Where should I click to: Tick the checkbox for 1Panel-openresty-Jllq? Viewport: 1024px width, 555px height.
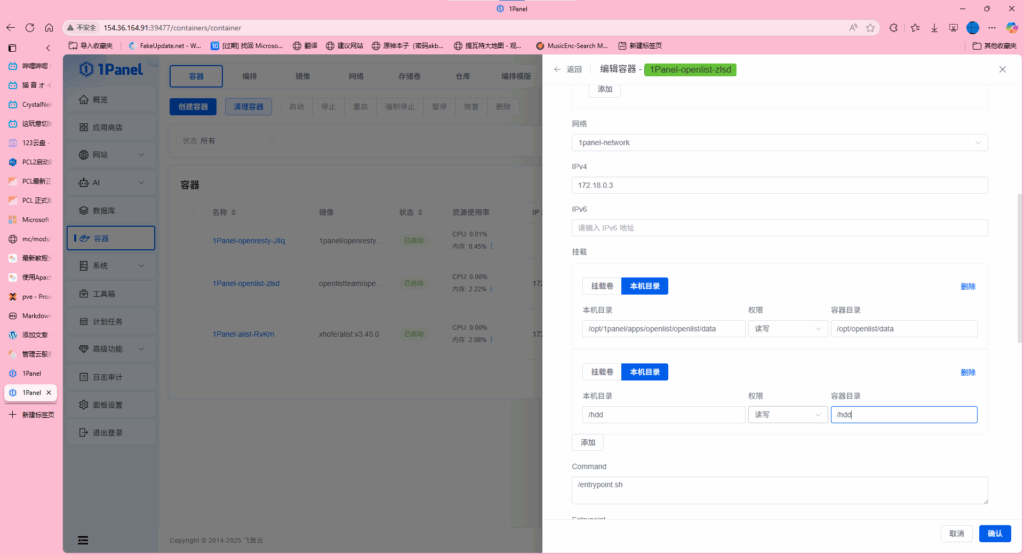(x=190, y=240)
